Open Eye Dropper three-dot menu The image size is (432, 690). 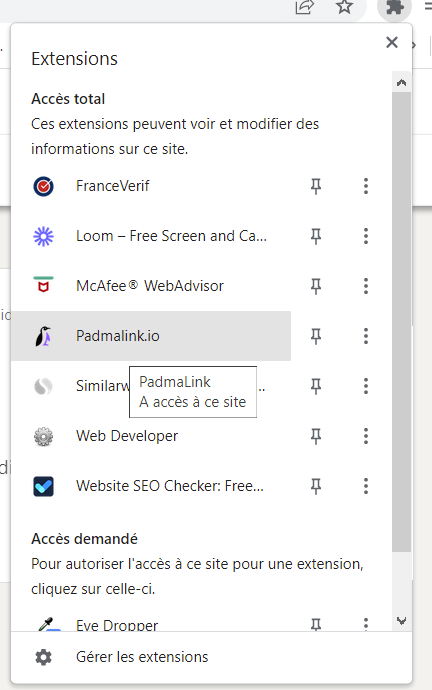366,624
